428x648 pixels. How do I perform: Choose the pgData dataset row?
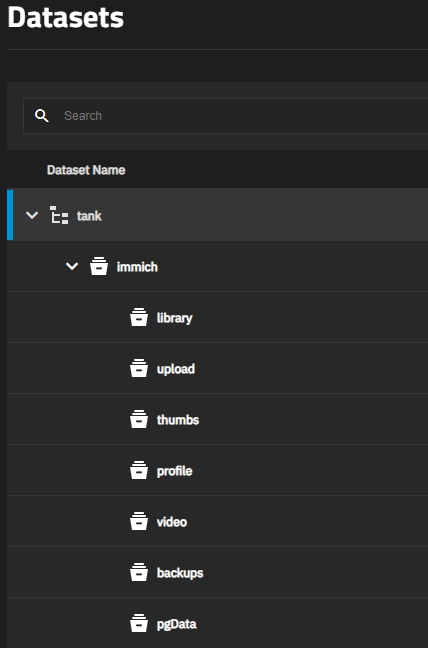click(x=217, y=624)
